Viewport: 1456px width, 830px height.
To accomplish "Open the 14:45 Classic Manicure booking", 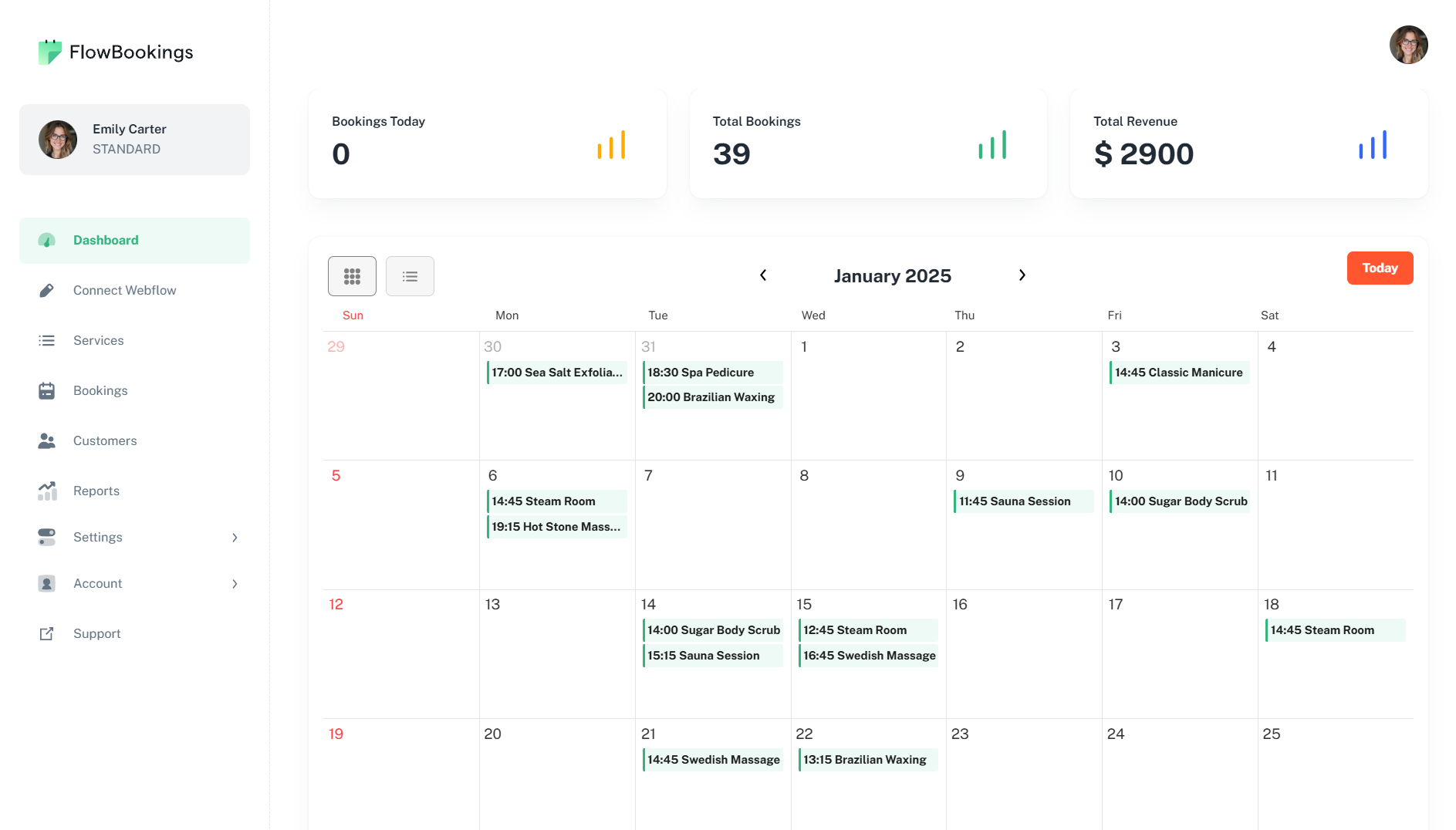I will pyautogui.click(x=1178, y=373).
